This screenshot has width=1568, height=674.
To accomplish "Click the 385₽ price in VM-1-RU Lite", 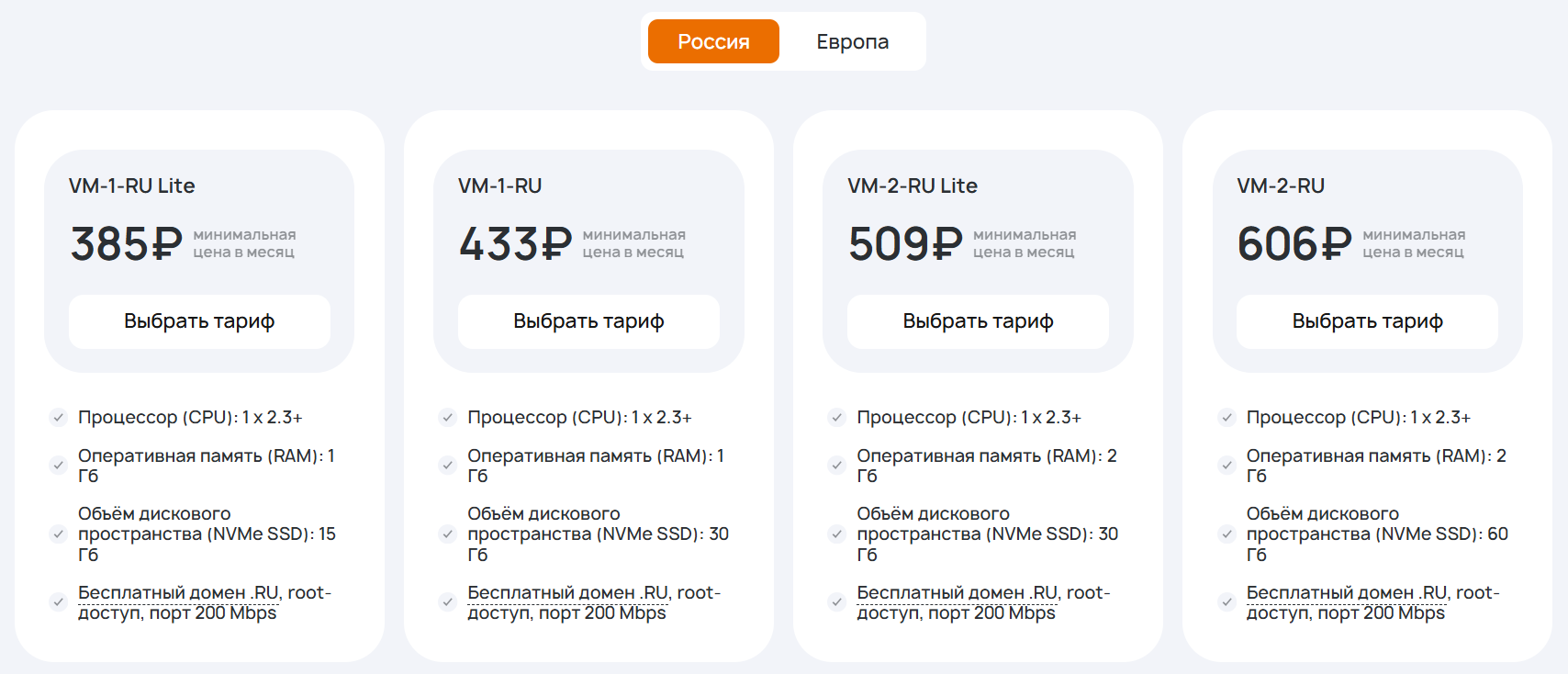I will 127,244.
